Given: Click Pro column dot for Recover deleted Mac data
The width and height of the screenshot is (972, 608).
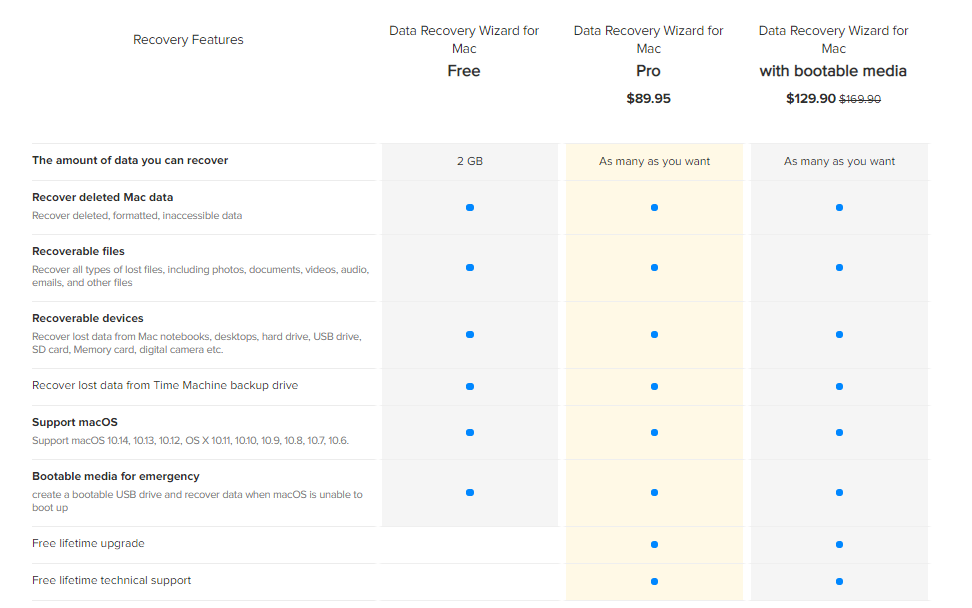Looking at the screenshot, I should [x=654, y=208].
